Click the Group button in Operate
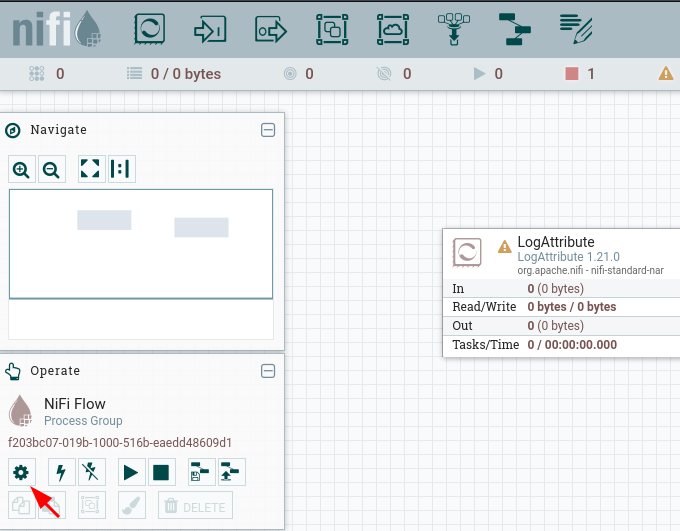The height and width of the screenshot is (531, 680). pyautogui.click(x=92, y=505)
